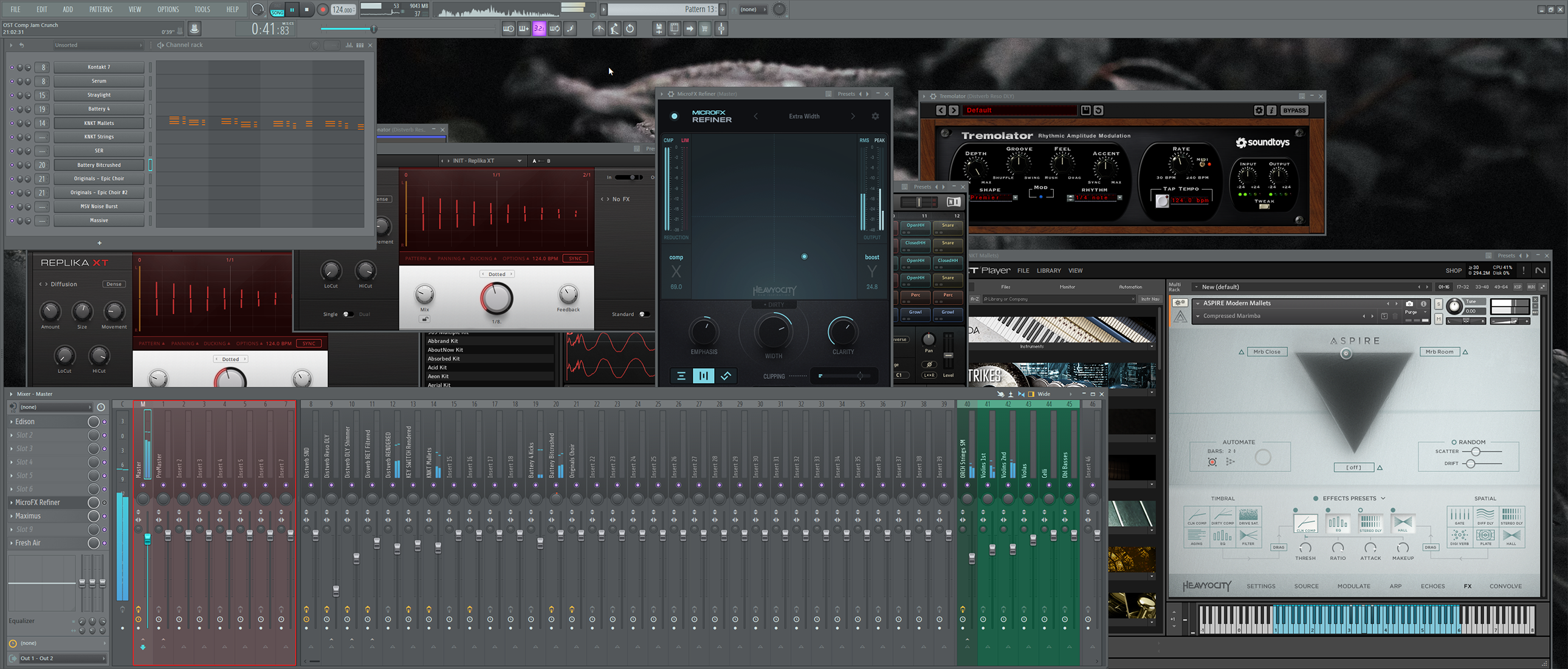Click the record button in transport
1568x669 pixels.
323,10
